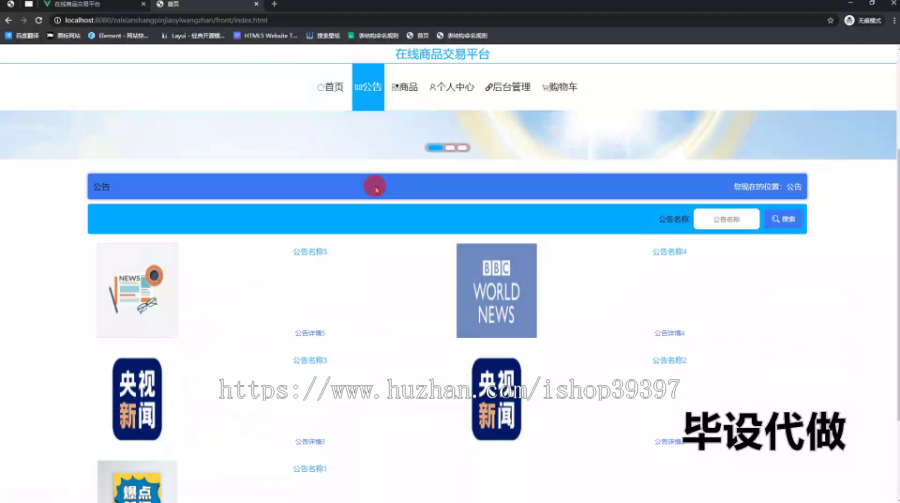
Task: Close the 首页 browser tab
Action: (256, 4)
